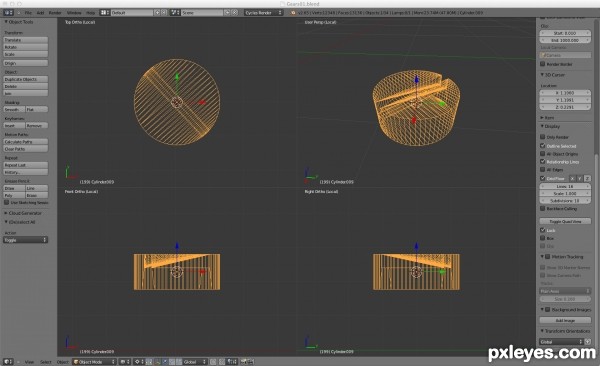
Task: Uncheck the Lock quad view checkbox
Action: tap(543, 230)
